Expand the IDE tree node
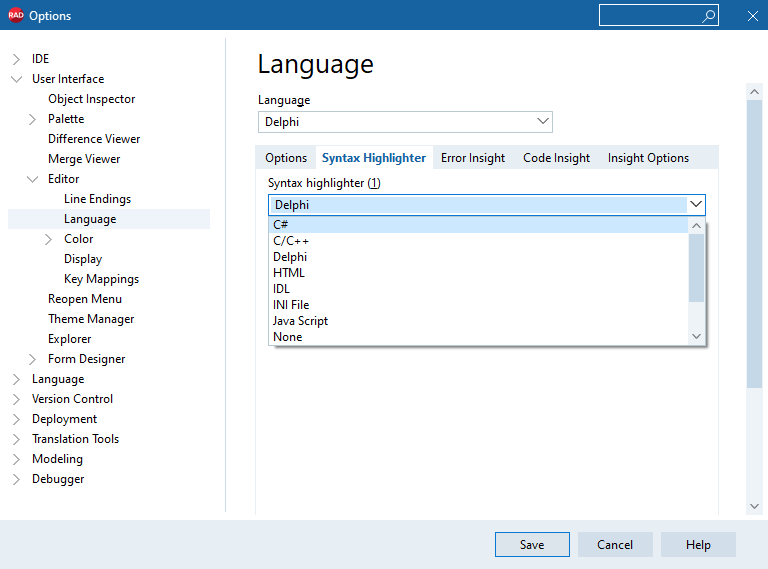This screenshot has width=768, height=569. coord(16,59)
